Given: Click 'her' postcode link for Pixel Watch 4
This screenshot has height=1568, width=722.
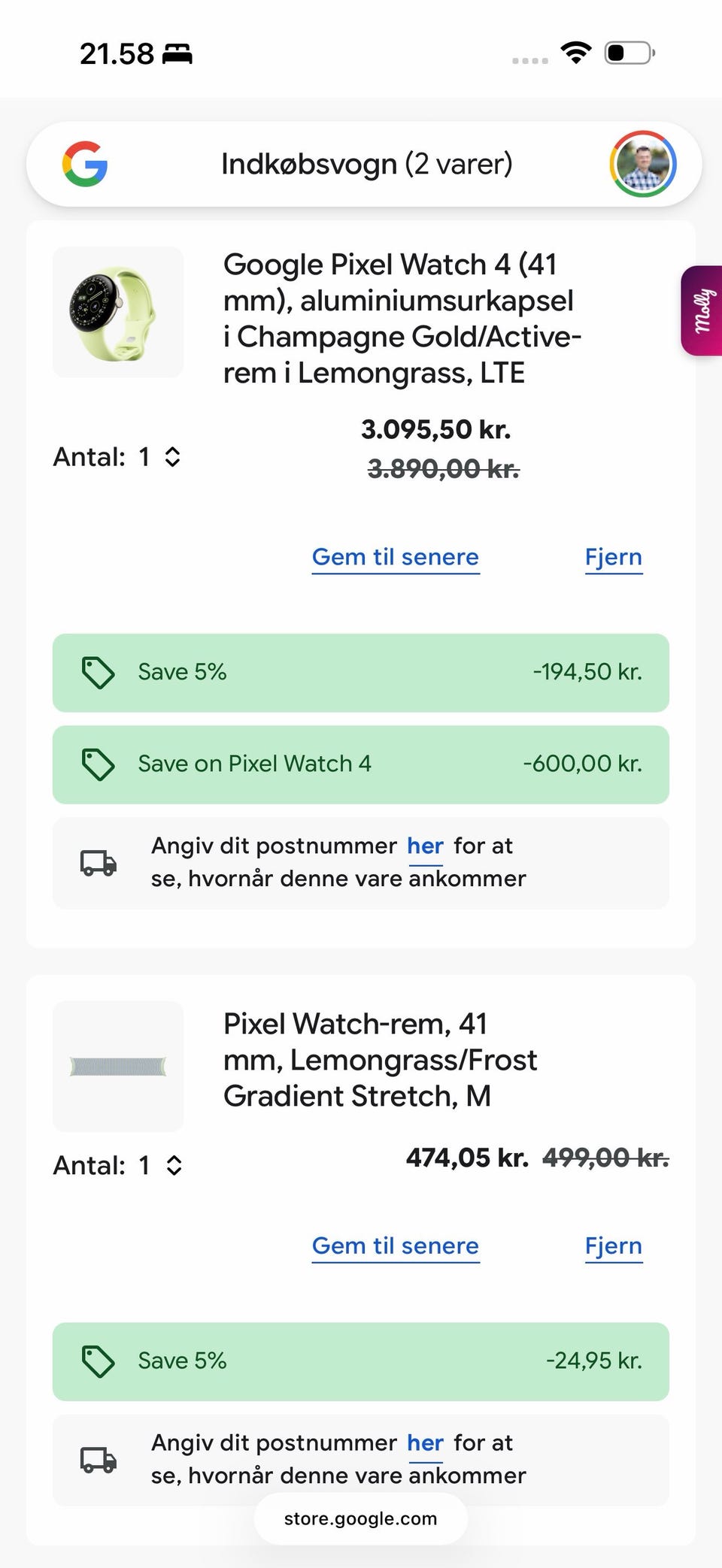Looking at the screenshot, I should 426,846.
